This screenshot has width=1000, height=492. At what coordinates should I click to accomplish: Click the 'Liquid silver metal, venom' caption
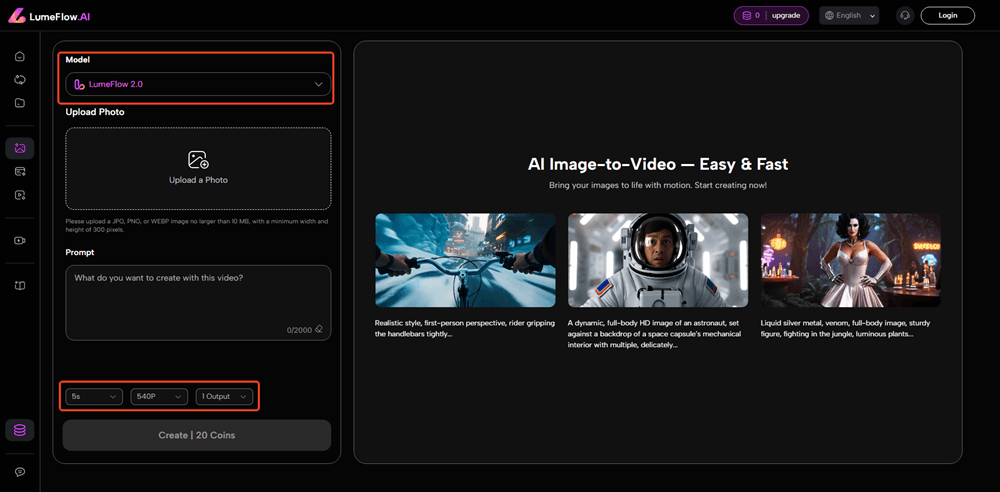(848, 328)
